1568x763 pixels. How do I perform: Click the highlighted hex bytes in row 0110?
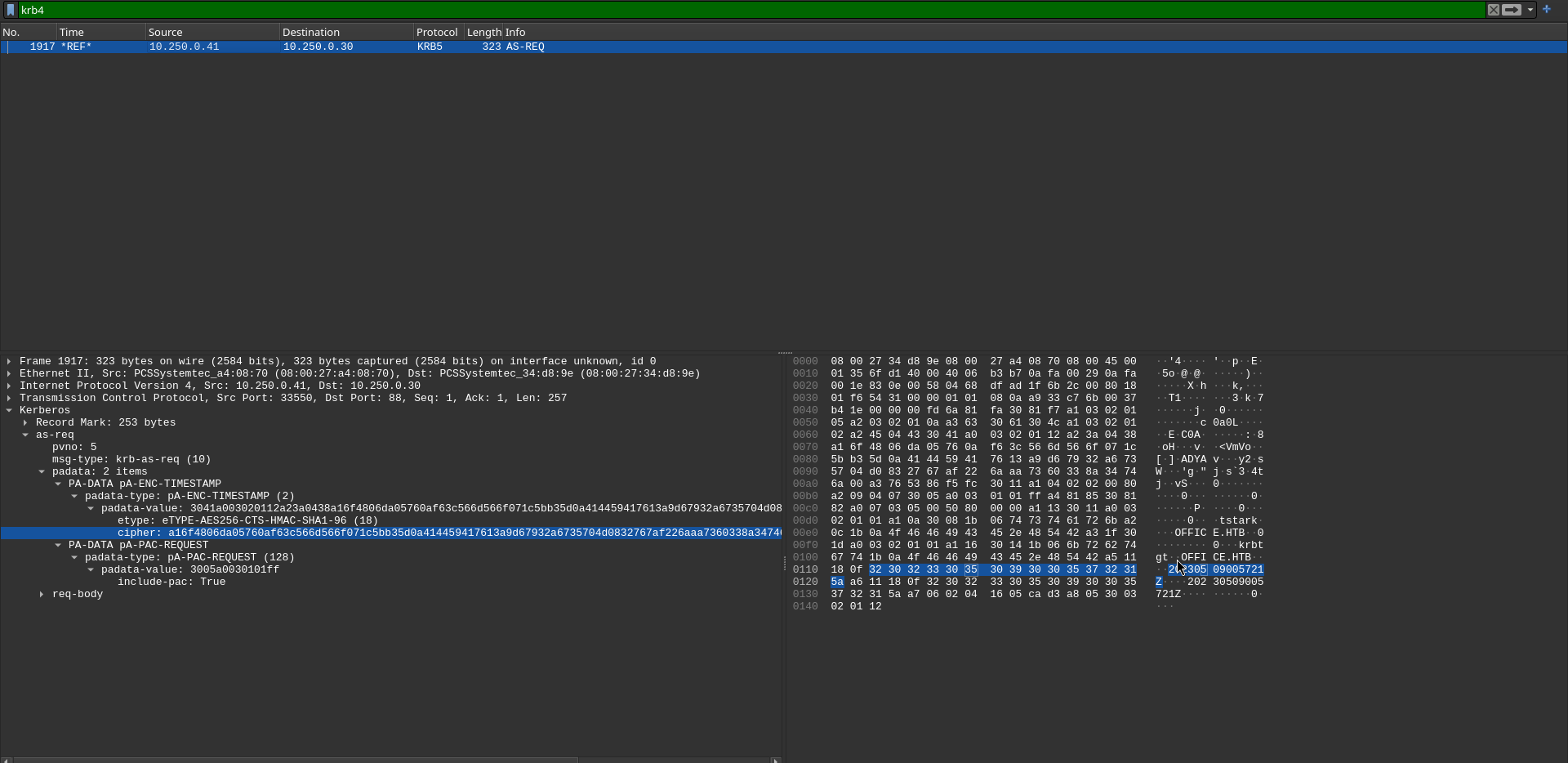pos(1002,569)
